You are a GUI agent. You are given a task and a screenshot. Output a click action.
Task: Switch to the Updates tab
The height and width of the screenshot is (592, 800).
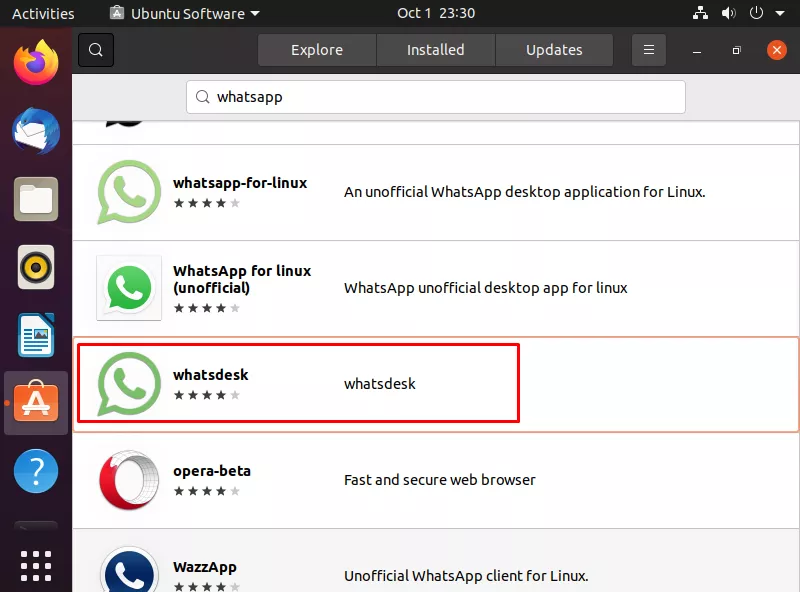tap(554, 50)
